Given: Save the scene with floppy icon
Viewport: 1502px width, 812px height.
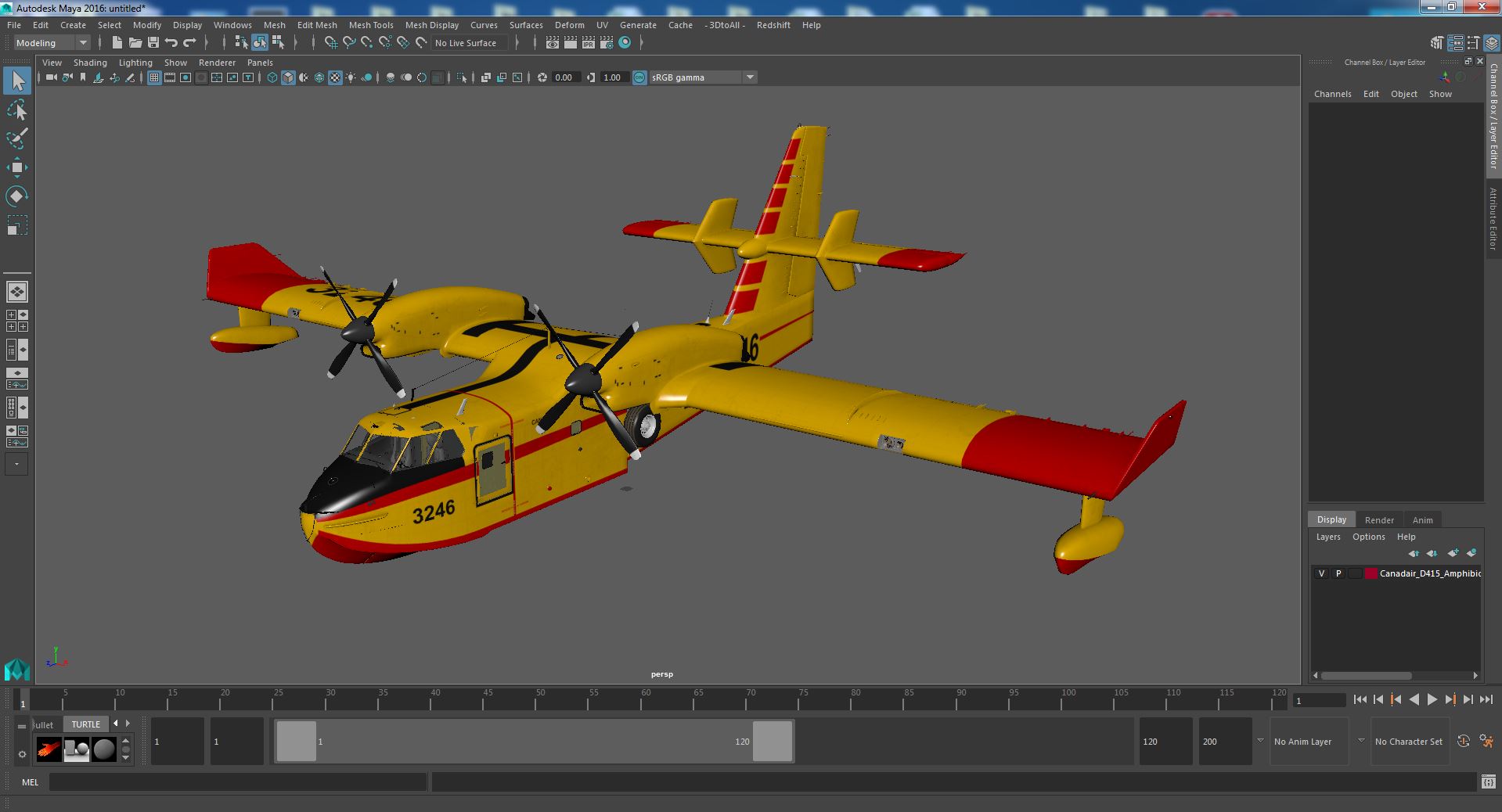Looking at the screenshot, I should (x=153, y=43).
